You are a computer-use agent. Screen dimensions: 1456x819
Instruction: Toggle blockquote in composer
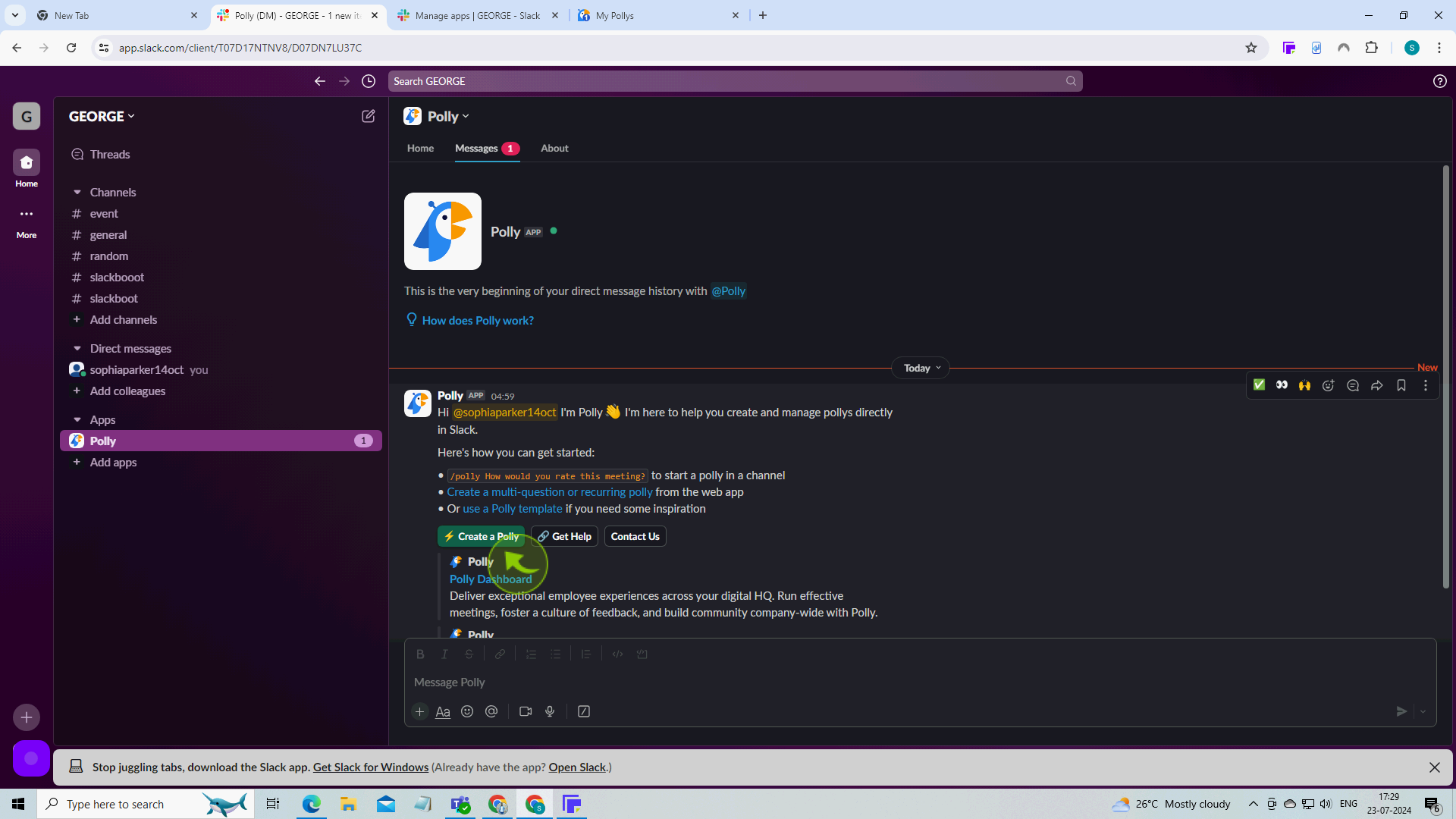586,654
